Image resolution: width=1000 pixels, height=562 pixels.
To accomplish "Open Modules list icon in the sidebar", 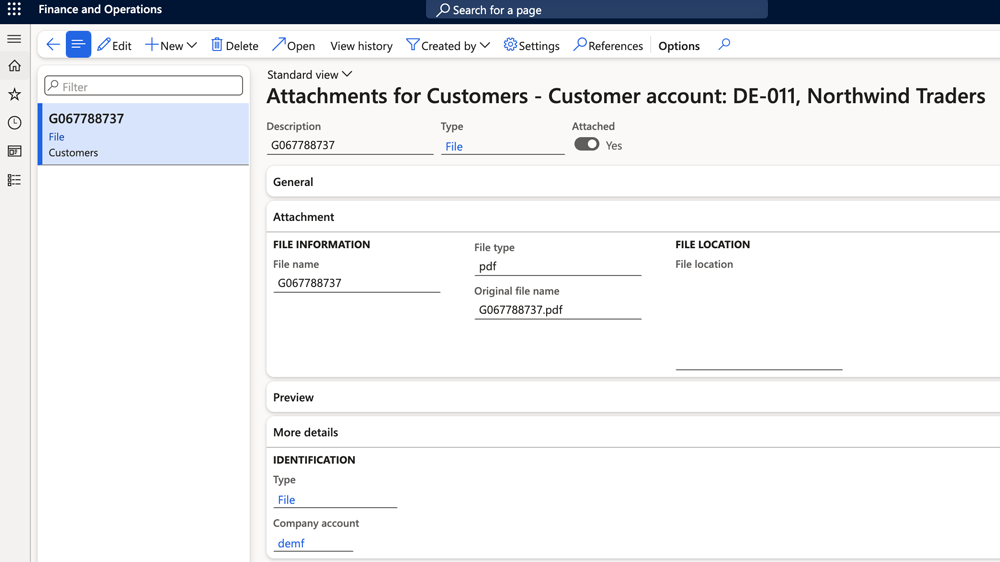I will [14, 180].
